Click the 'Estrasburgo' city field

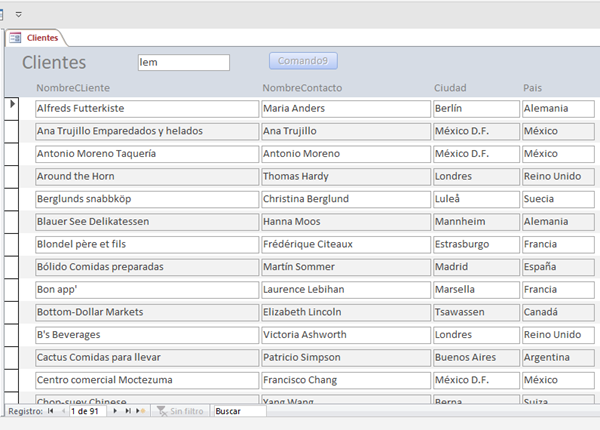click(476, 244)
